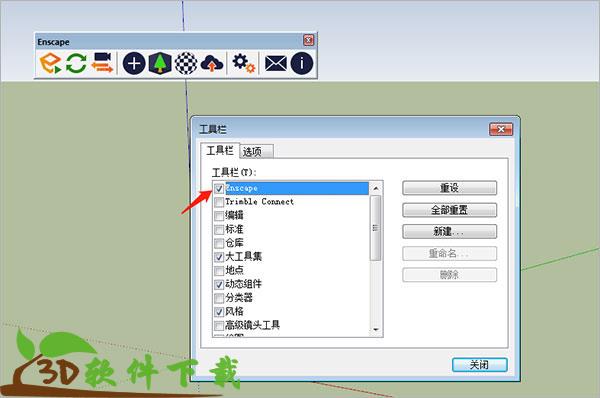Toggle Enscape camera view synchronization icon
This screenshot has width=600, height=398.
coord(103,63)
